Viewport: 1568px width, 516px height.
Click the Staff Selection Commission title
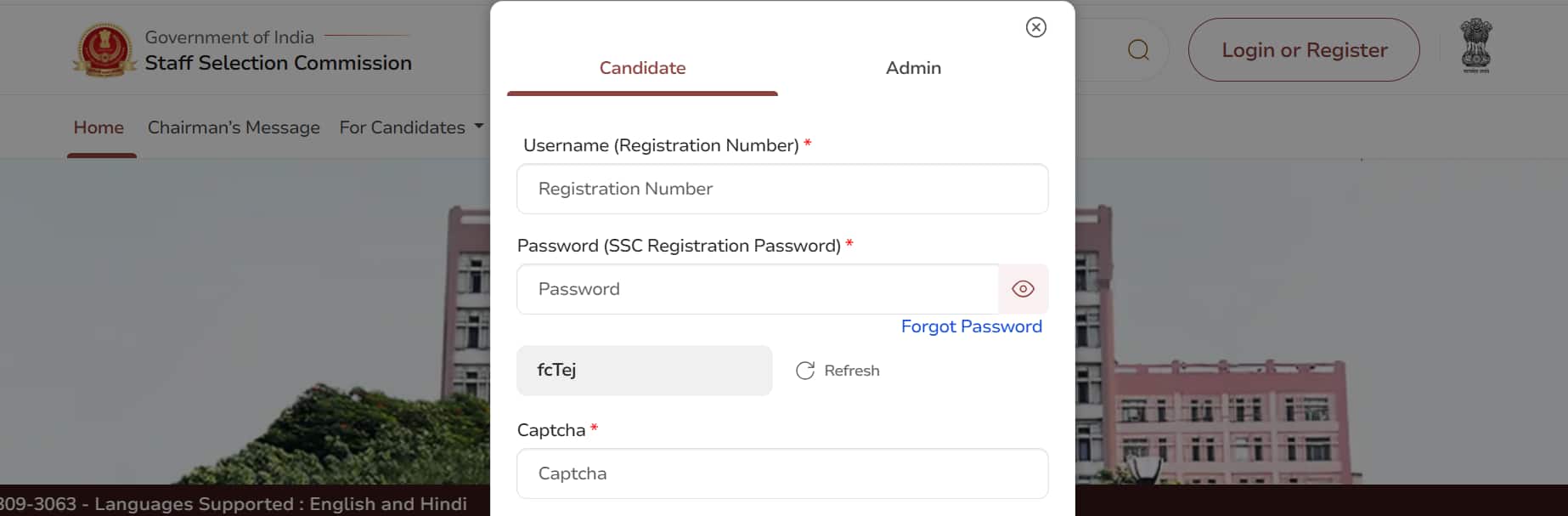coord(278,63)
